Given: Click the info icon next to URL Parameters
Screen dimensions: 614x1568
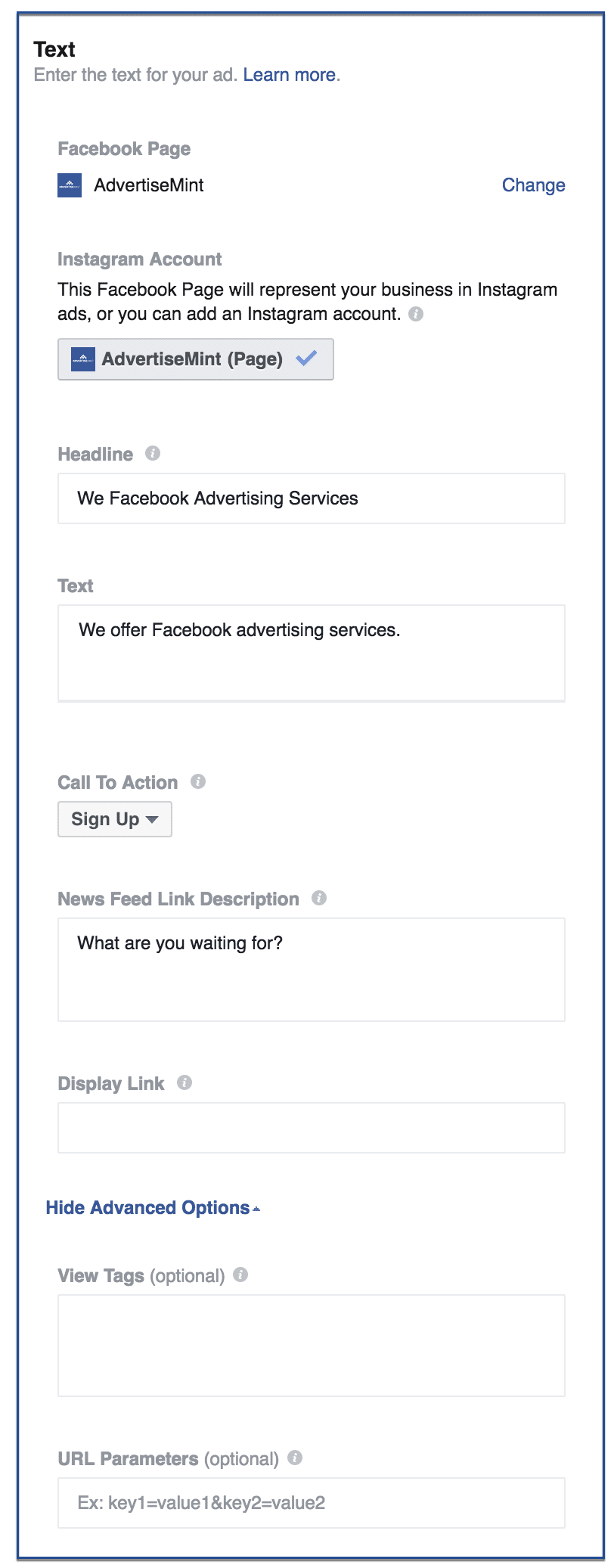Looking at the screenshot, I should click(x=295, y=1458).
